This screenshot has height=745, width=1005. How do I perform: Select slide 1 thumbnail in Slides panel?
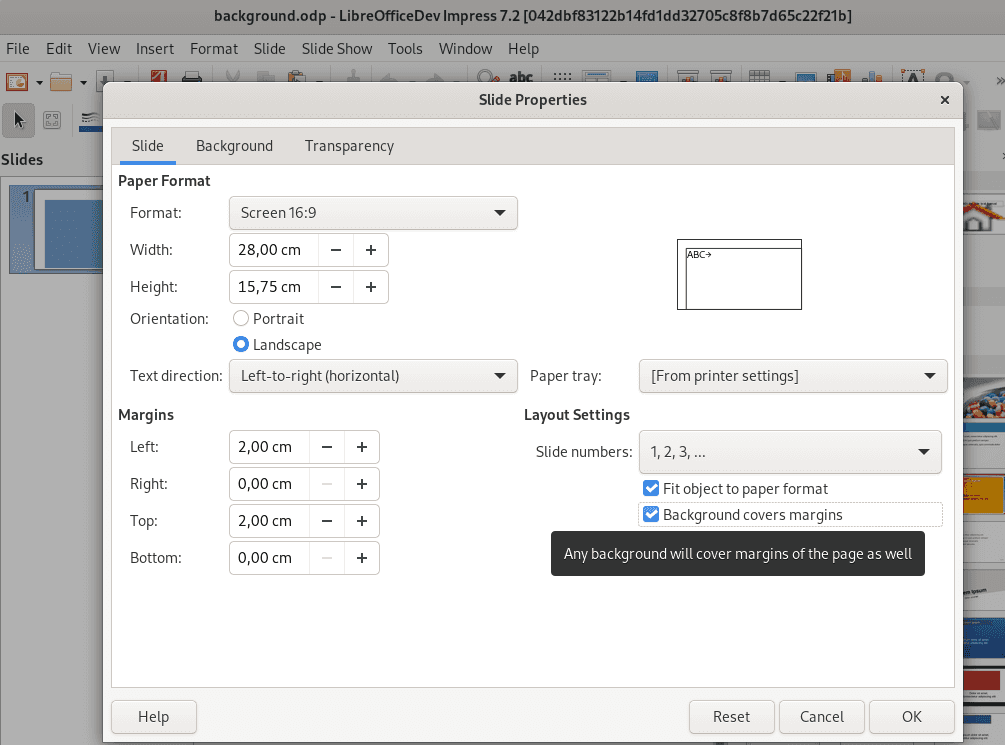click(55, 230)
